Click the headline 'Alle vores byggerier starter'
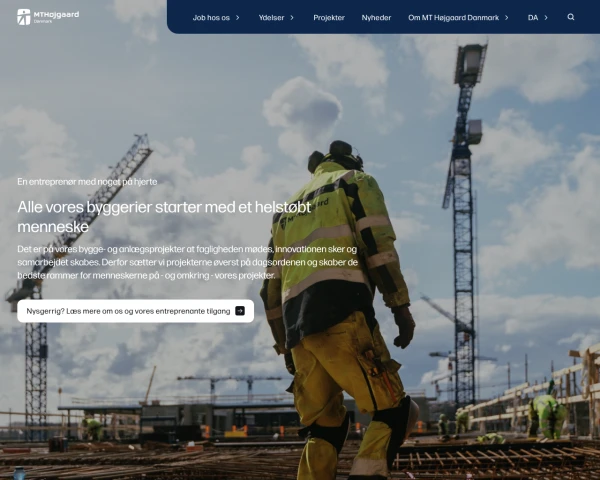 (x=164, y=217)
